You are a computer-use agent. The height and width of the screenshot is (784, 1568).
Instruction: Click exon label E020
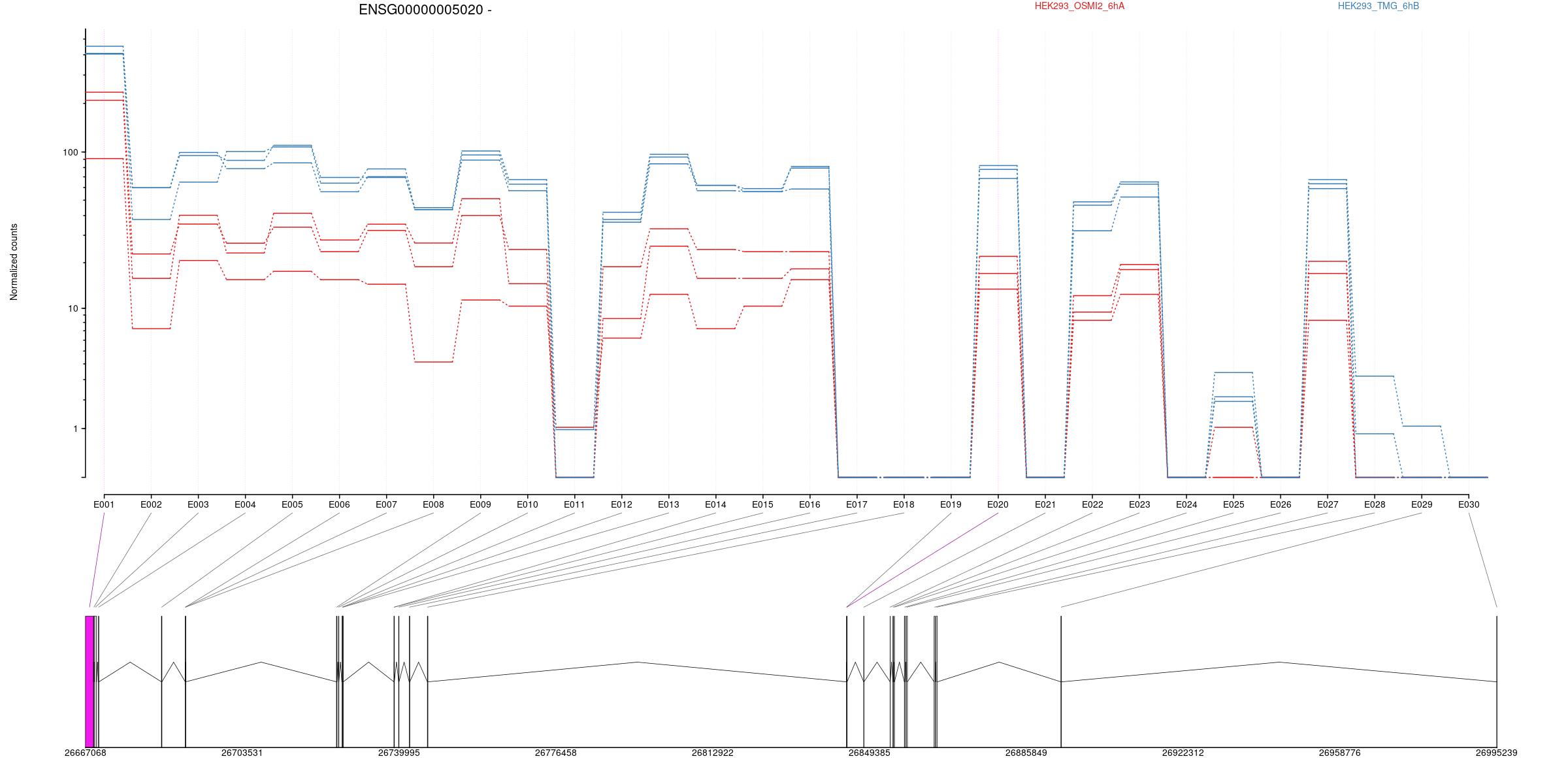tap(998, 504)
